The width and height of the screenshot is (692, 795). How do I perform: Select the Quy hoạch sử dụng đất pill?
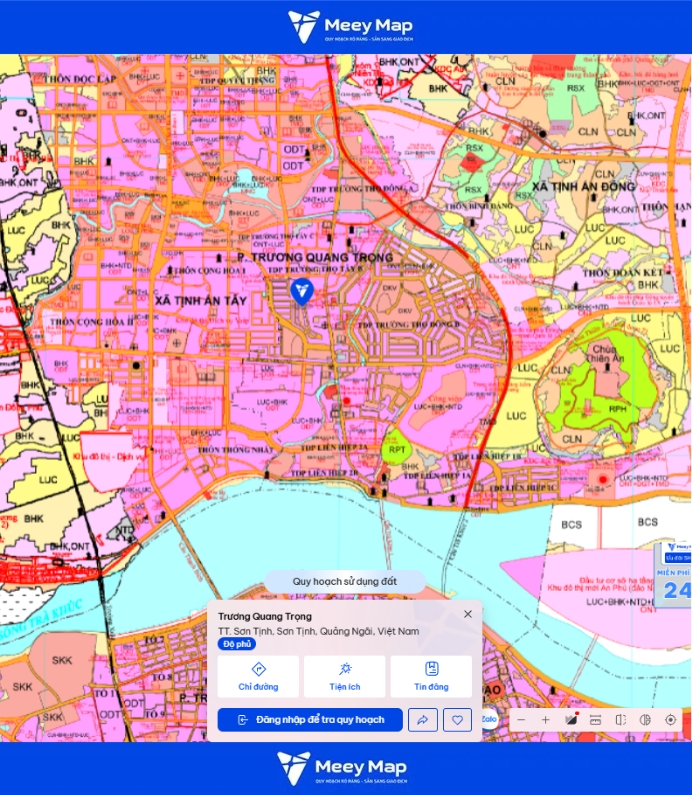pyautogui.click(x=345, y=582)
